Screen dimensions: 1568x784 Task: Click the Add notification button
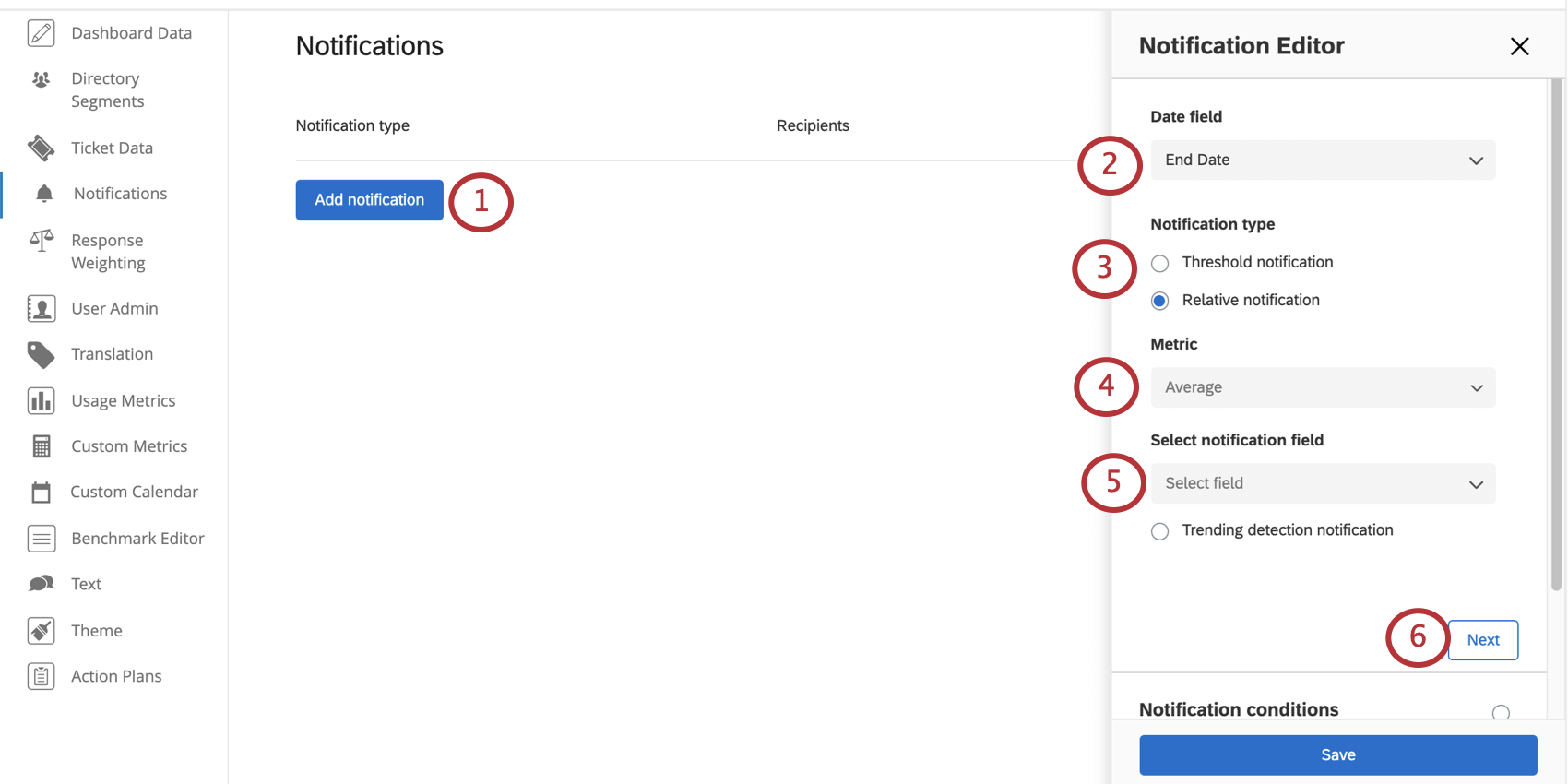tap(369, 199)
